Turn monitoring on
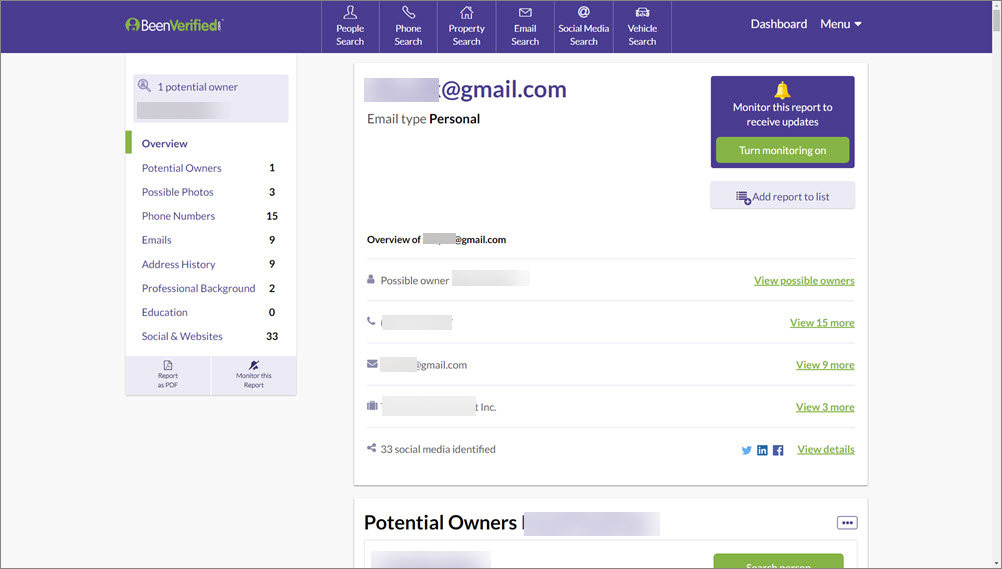 click(x=782, y=150)
